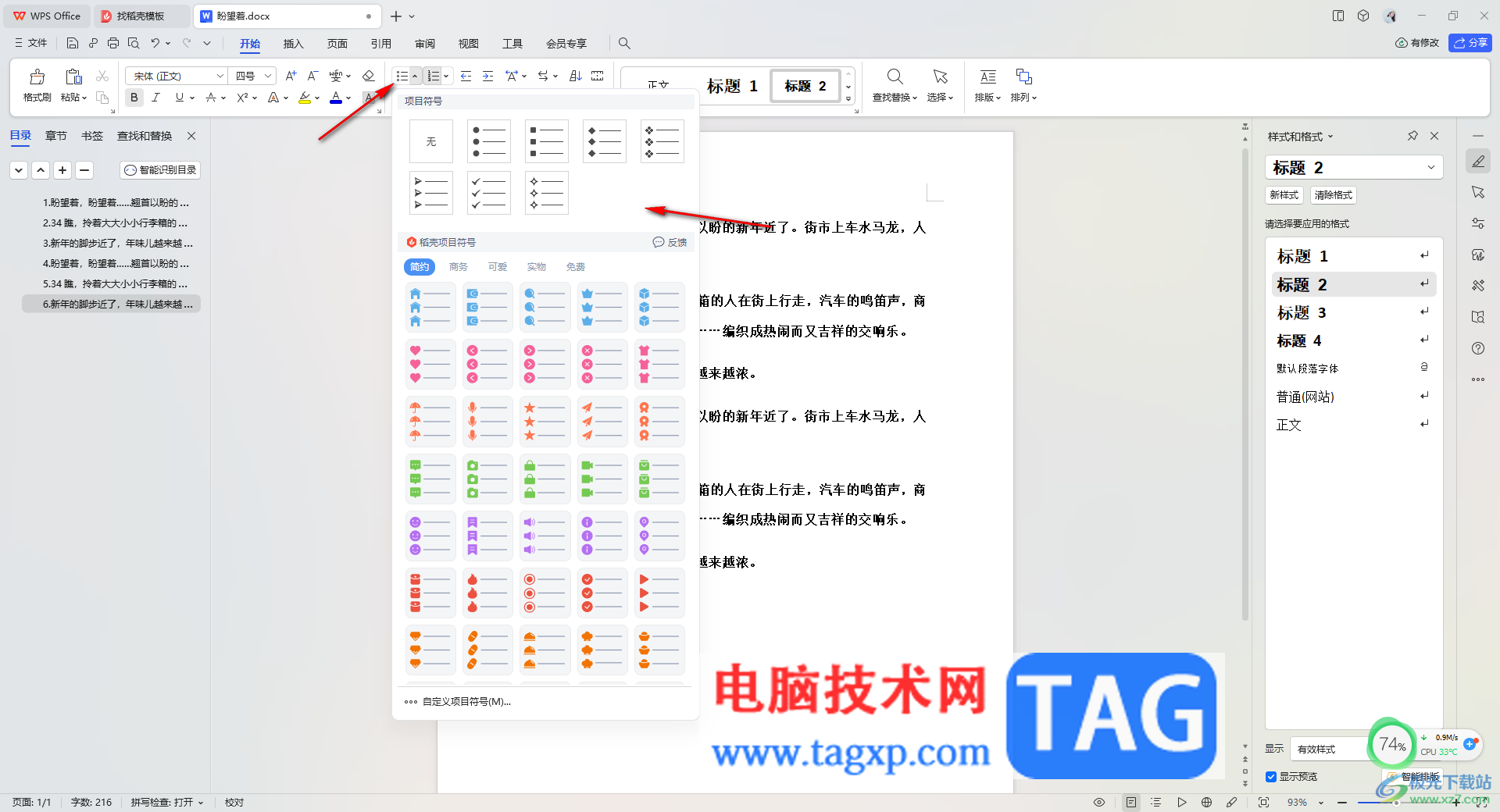The height and width of the screenshot is (812, 1500).
Task: Switch to the 引用 ribbon tab
Action: tap(380, 44)
